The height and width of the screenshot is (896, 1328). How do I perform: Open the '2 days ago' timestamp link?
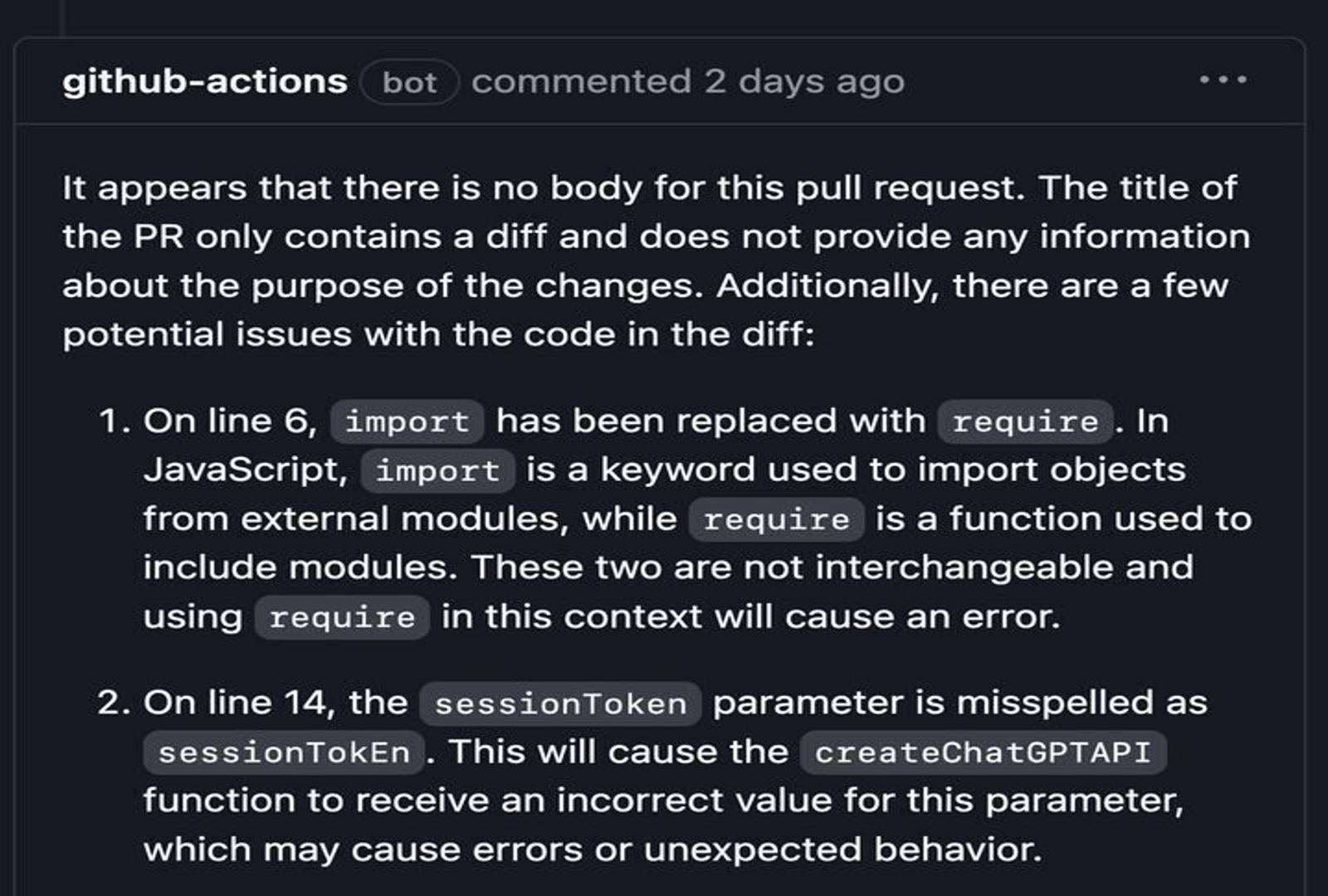(x=804, y=81)
